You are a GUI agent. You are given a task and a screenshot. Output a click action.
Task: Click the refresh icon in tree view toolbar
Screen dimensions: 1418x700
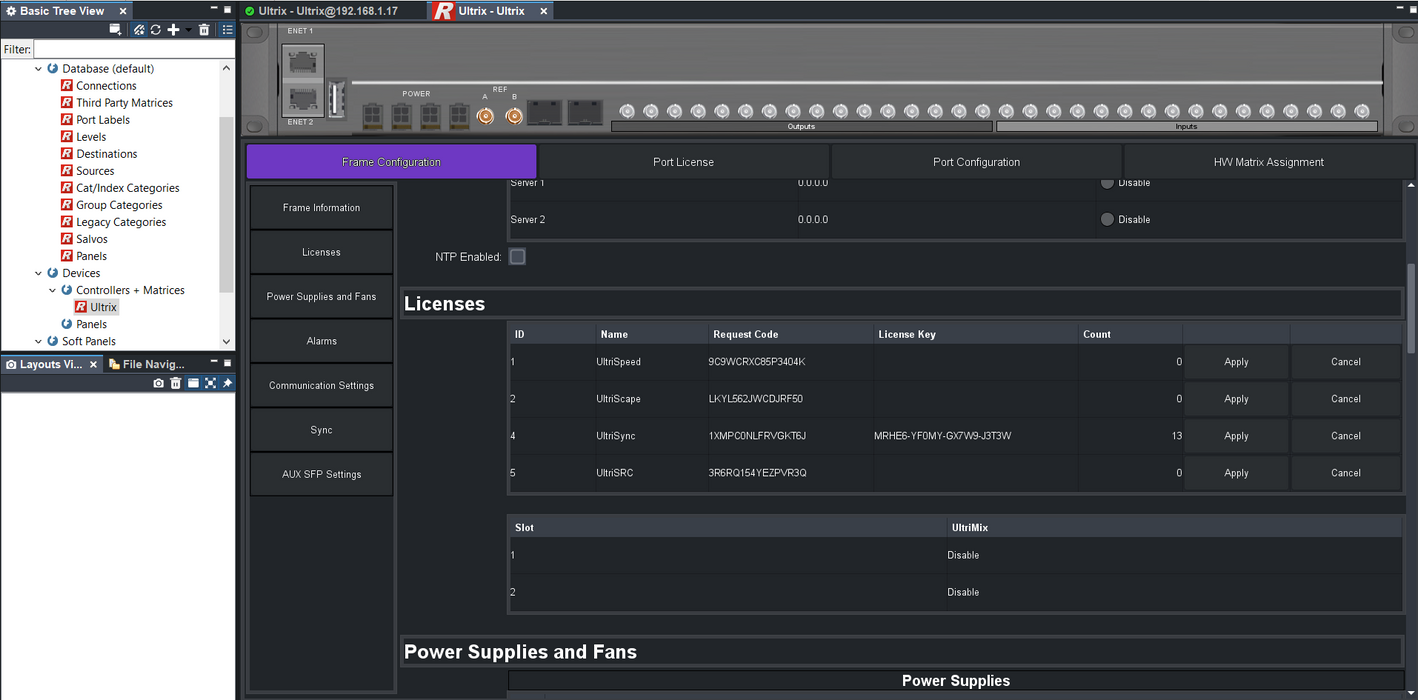click(x=156, y=30)
